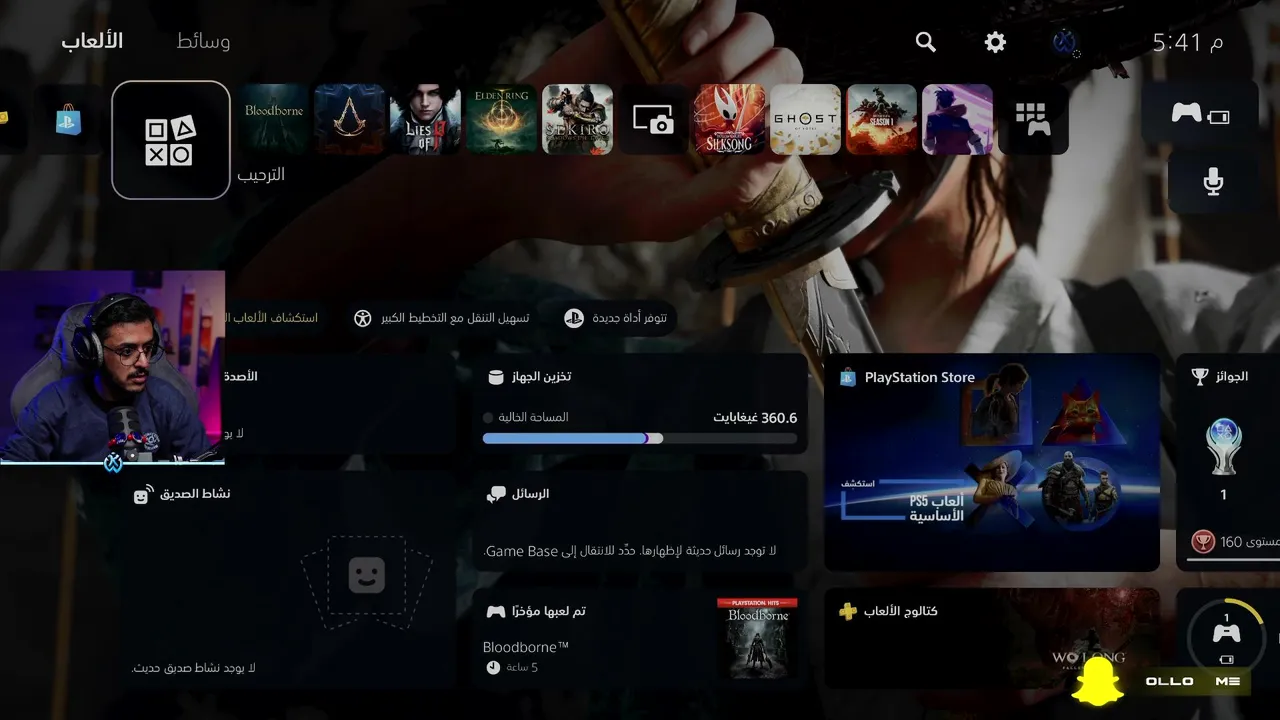The image size is (1280, 720).
Task: Click the 'Bloodborne™' recently played title
Action: 526,647
